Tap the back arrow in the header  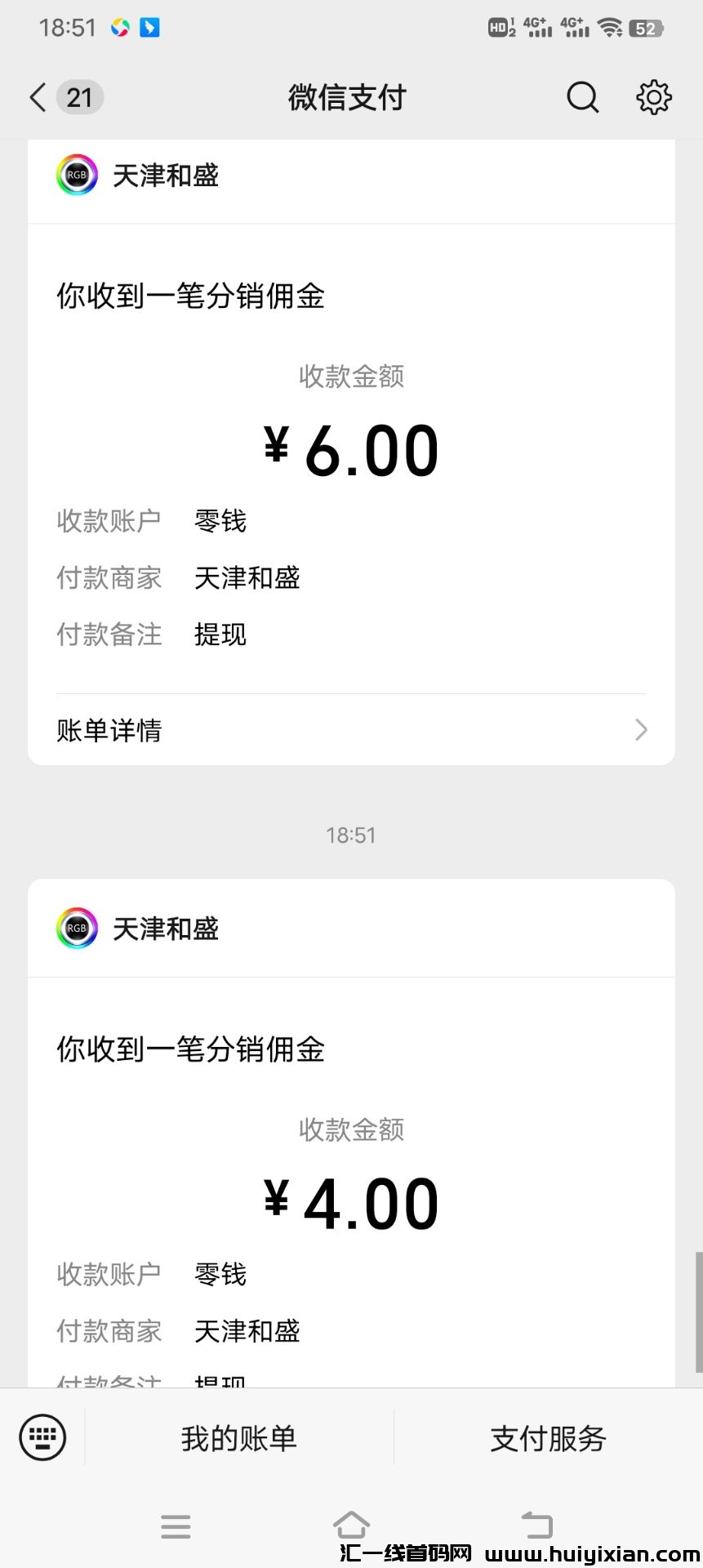pos(38,97)
